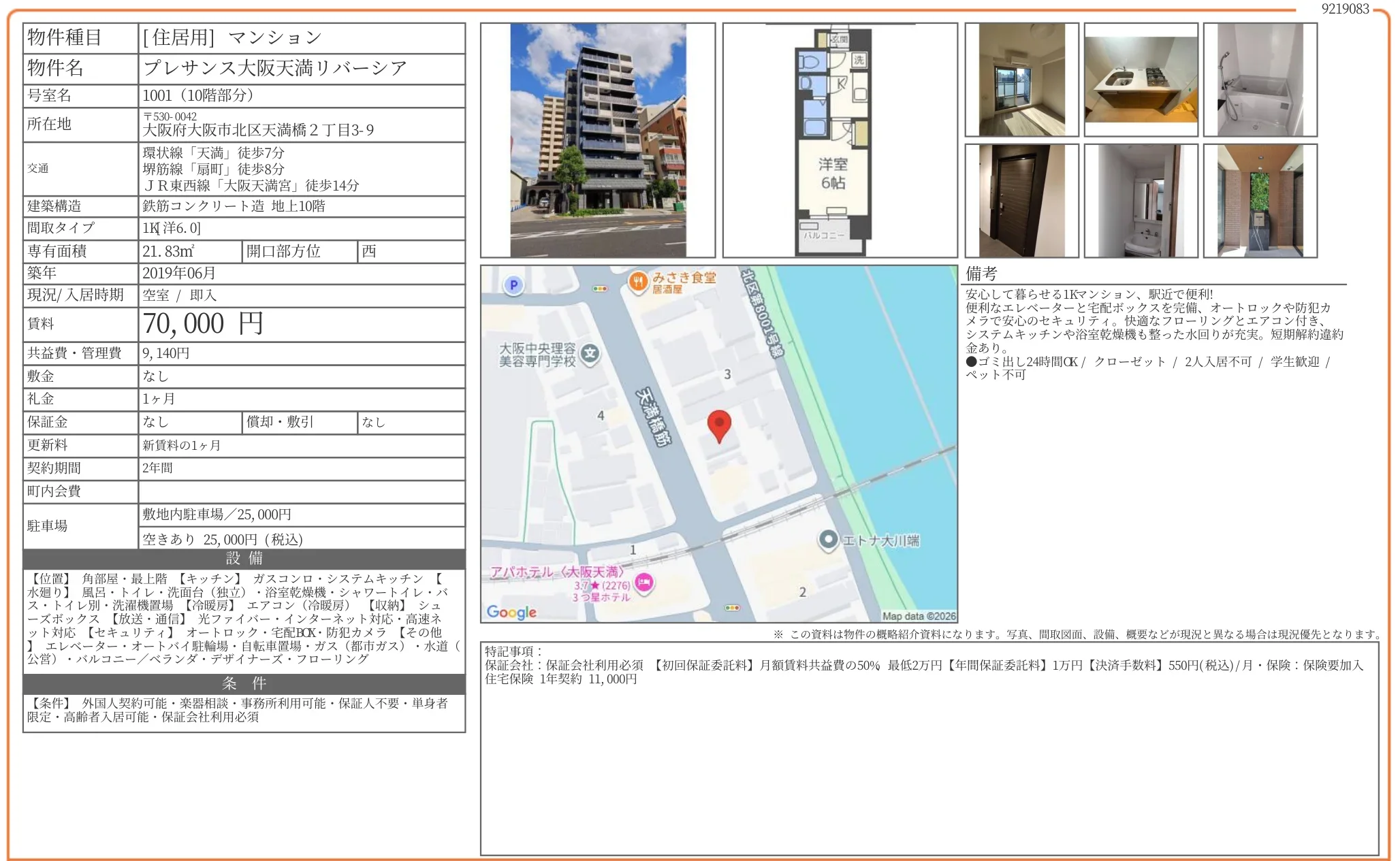Click the Google logo on the map
1400x861 pixels.
pyautogui.click(x=511, y=611)
